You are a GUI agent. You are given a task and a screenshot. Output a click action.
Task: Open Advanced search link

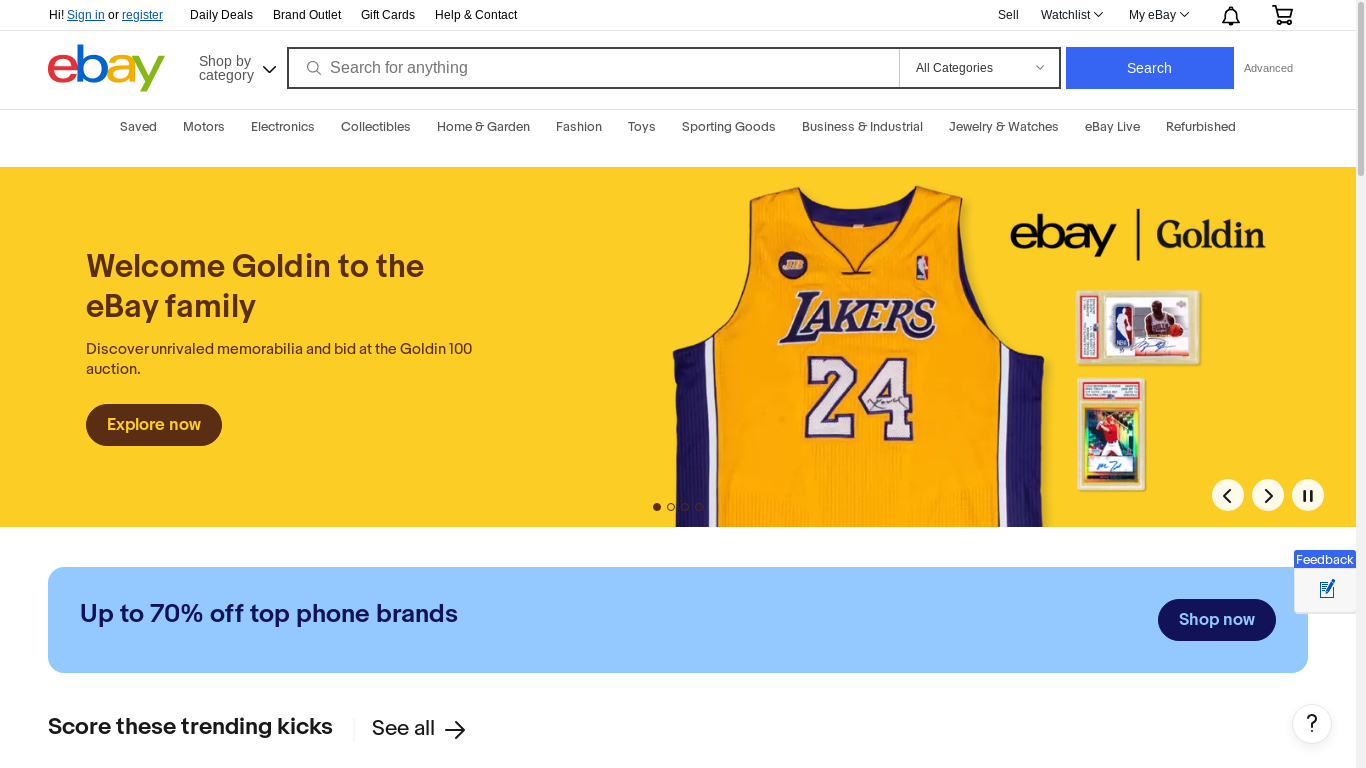[1268, 68]
